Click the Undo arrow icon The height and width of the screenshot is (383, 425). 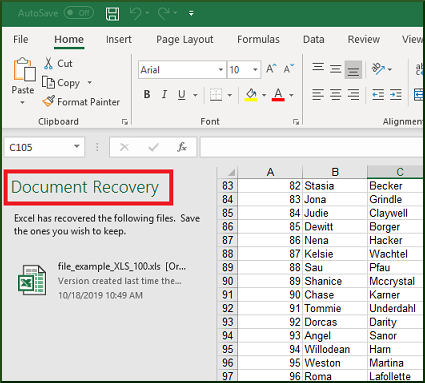point(135,13)
